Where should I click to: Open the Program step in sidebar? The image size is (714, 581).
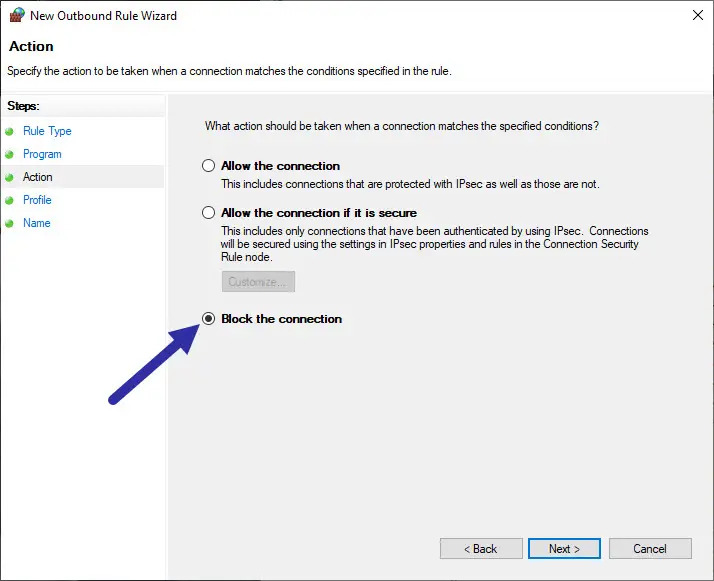point(42,154)
